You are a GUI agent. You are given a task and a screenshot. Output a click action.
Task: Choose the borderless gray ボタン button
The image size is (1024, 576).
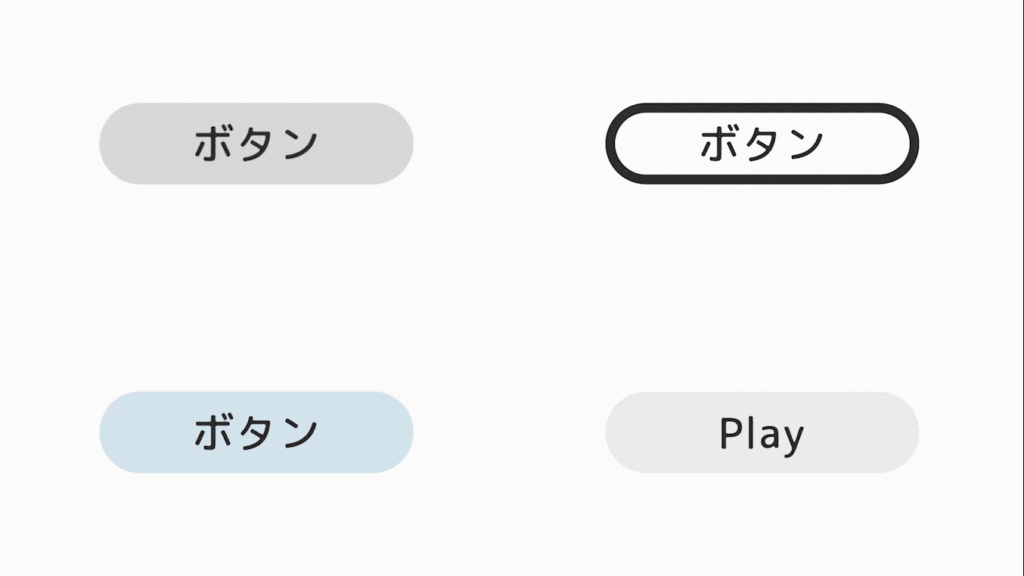pos(256,143)
